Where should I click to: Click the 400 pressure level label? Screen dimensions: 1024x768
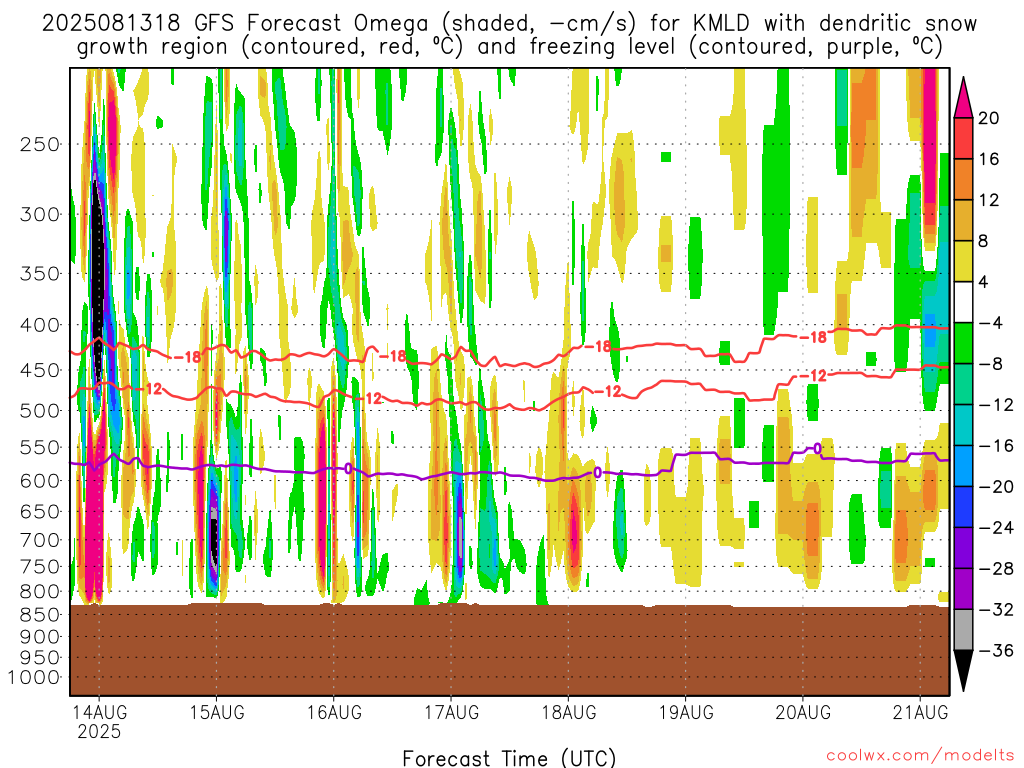pyautogui.click(x=40, y=325)
